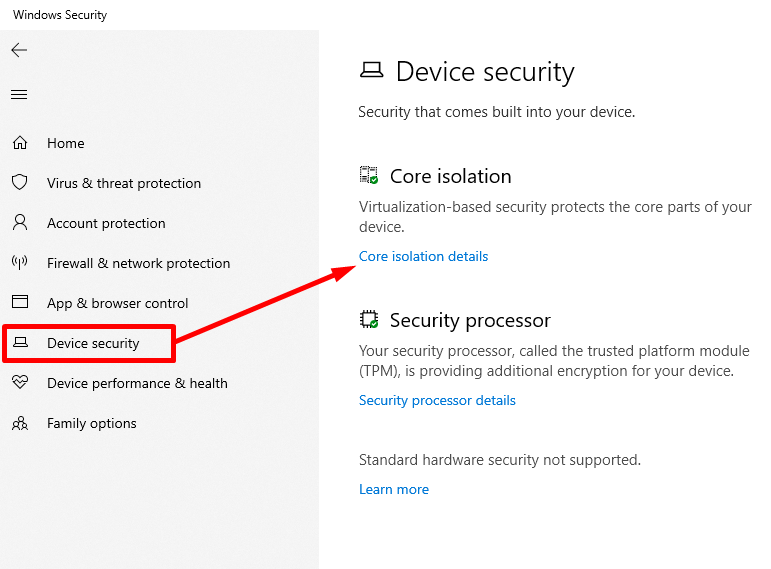This screenshot has width=771, height=569.
Task: Click the Core isolation chip icon
Action: (x=369, y=176)
